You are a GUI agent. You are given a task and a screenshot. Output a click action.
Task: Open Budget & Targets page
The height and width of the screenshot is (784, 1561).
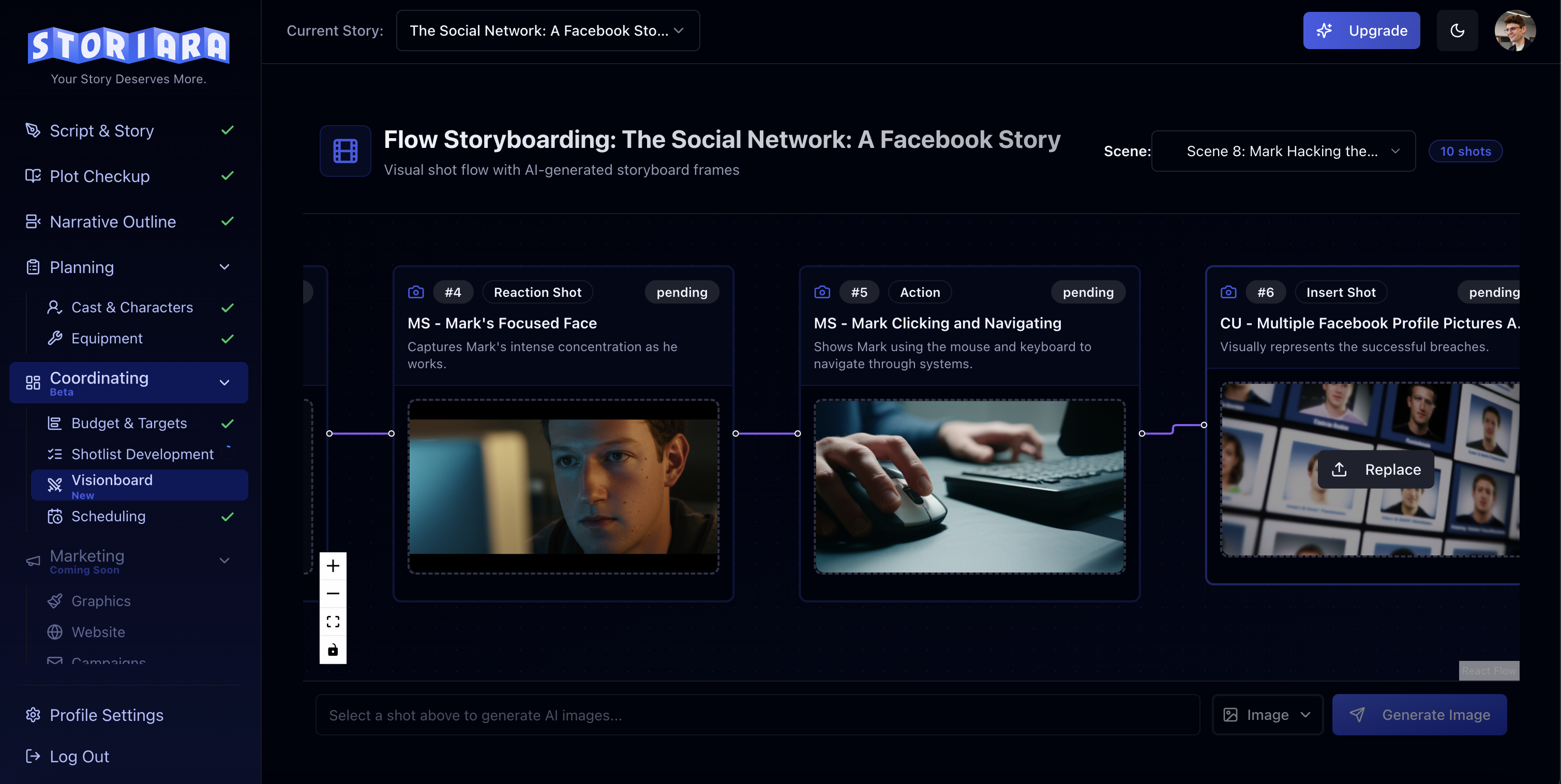140,423
